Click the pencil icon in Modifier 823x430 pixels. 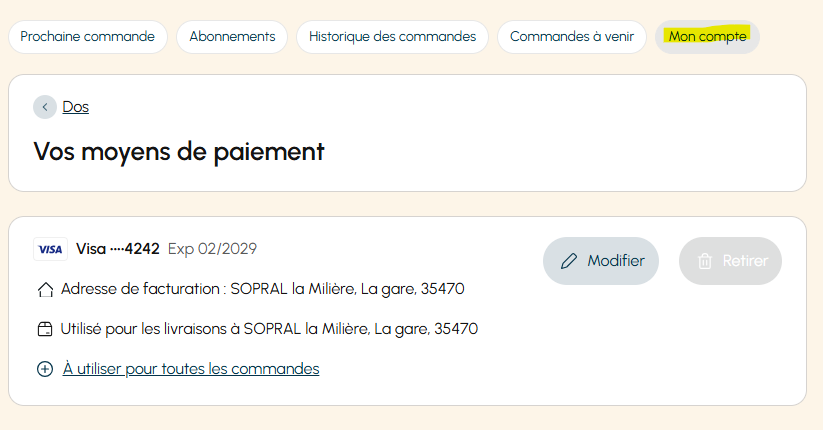(x=569, y=261)
